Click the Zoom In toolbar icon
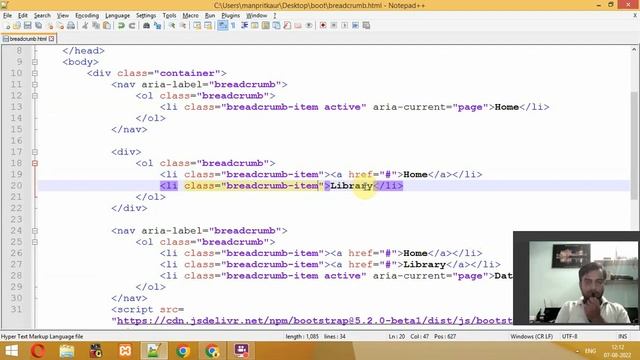 pos(172,25)
